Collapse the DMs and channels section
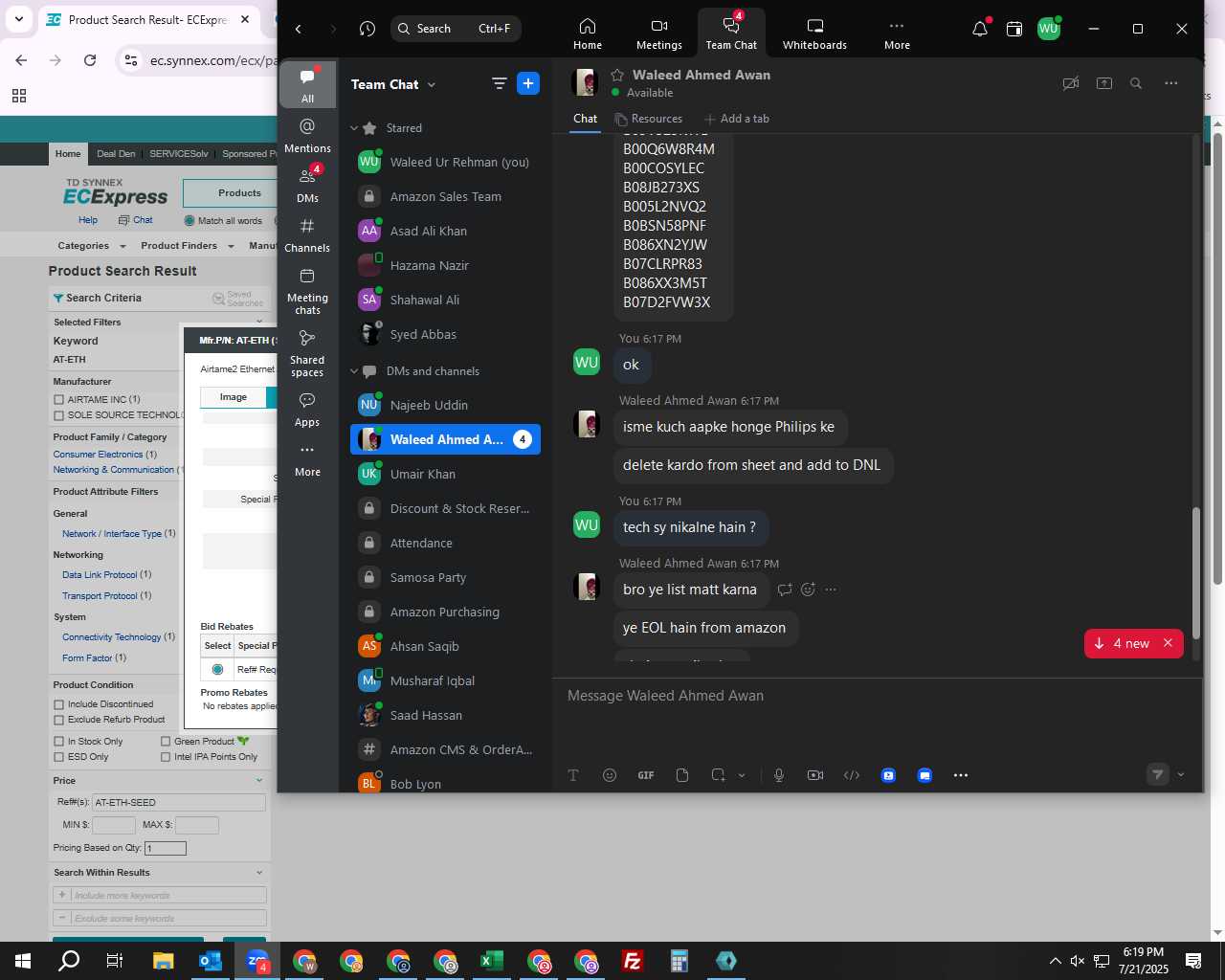The height and width of the screenshot is (980, 1225). pos(354,371)
